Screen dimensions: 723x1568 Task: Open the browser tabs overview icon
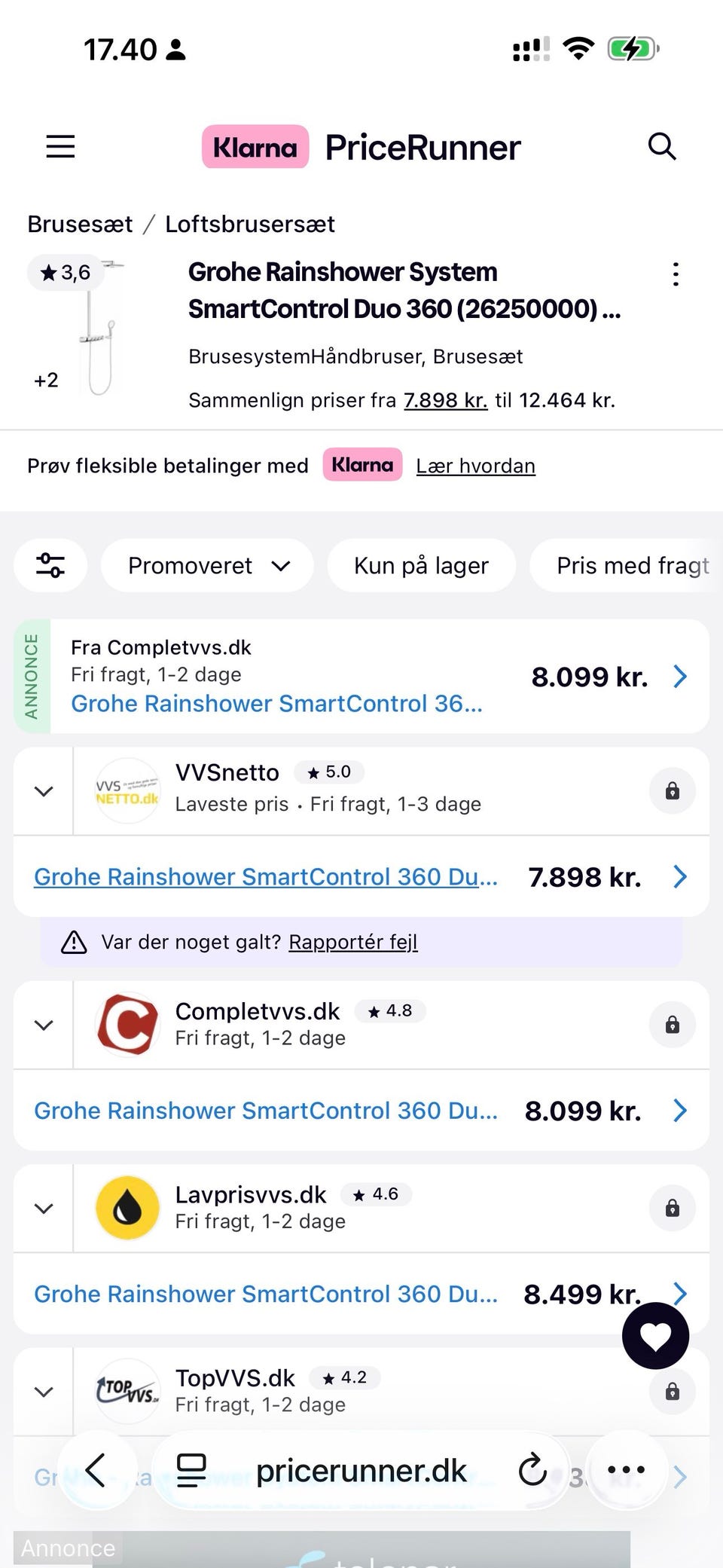[x=191, y=1470]
